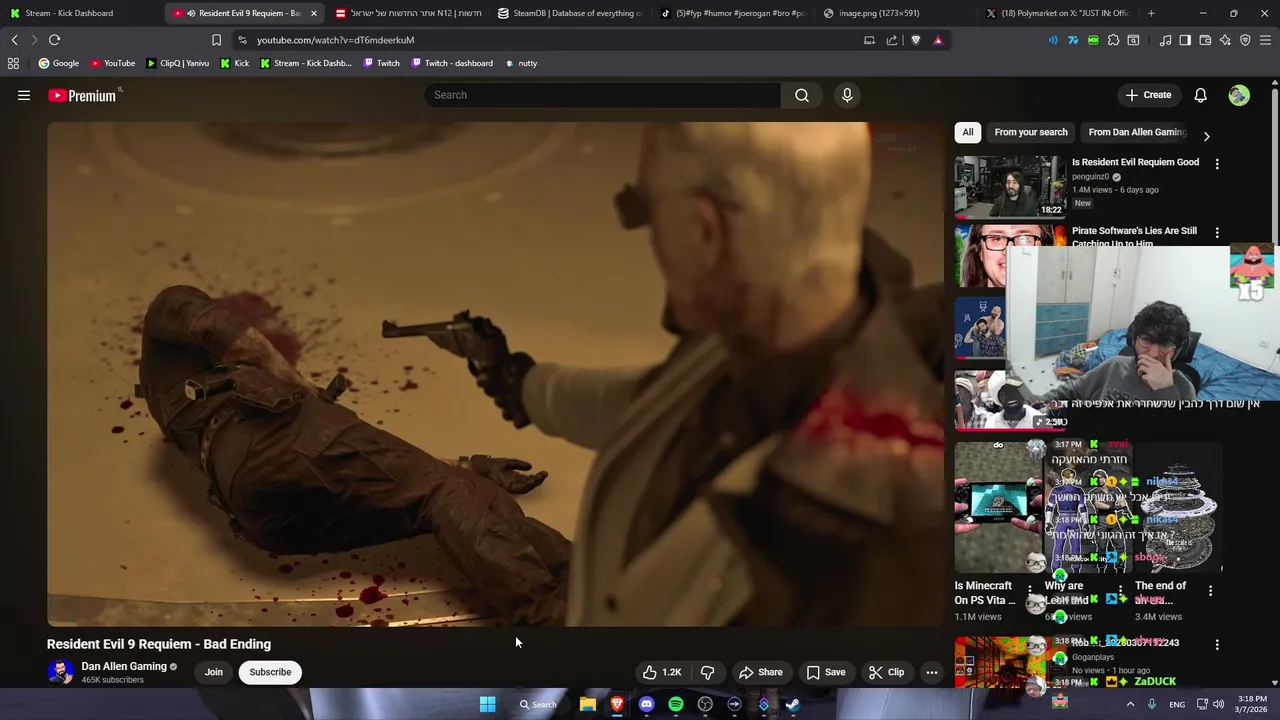Dislike the video with thumbs down
Viewport: 1280px width, 720px height.
point(707,672)
